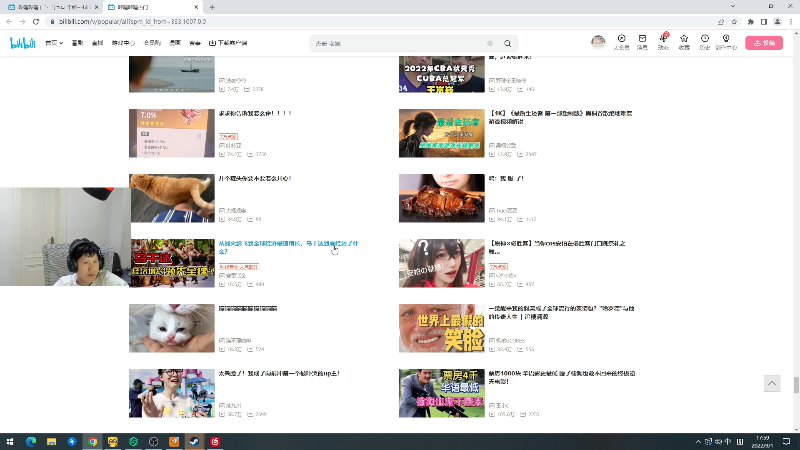The width and height of the screenshot is (800, 450).
Task: Click the taskbar clock and date
Action: click(x=762, y=441)
